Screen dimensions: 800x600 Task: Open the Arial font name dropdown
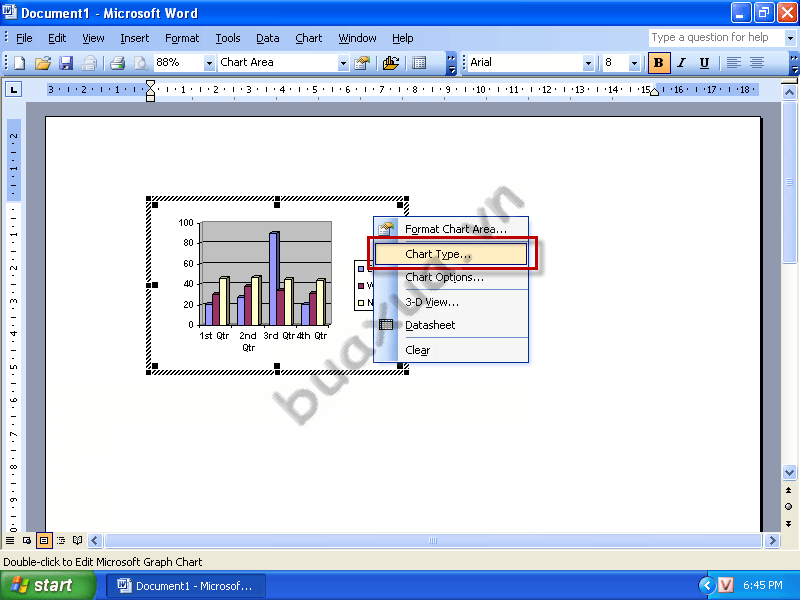point(588,63)
